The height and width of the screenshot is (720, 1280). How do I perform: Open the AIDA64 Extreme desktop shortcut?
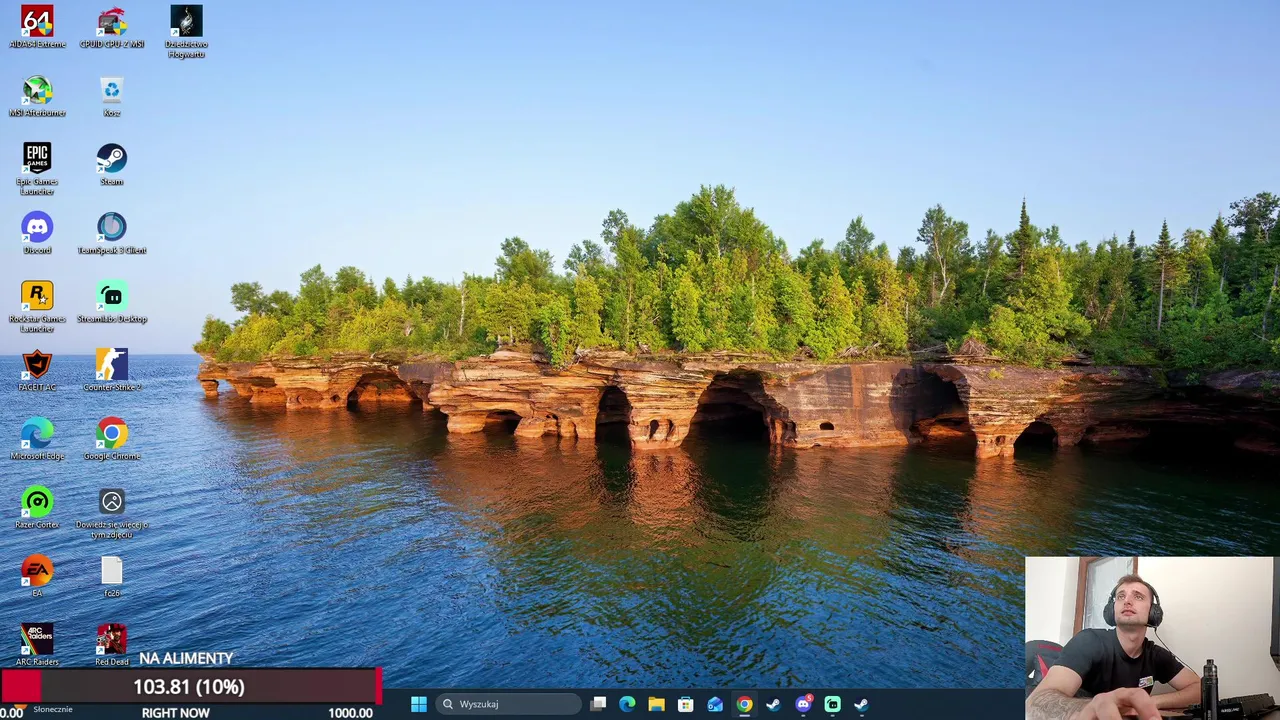pos(37,28)
